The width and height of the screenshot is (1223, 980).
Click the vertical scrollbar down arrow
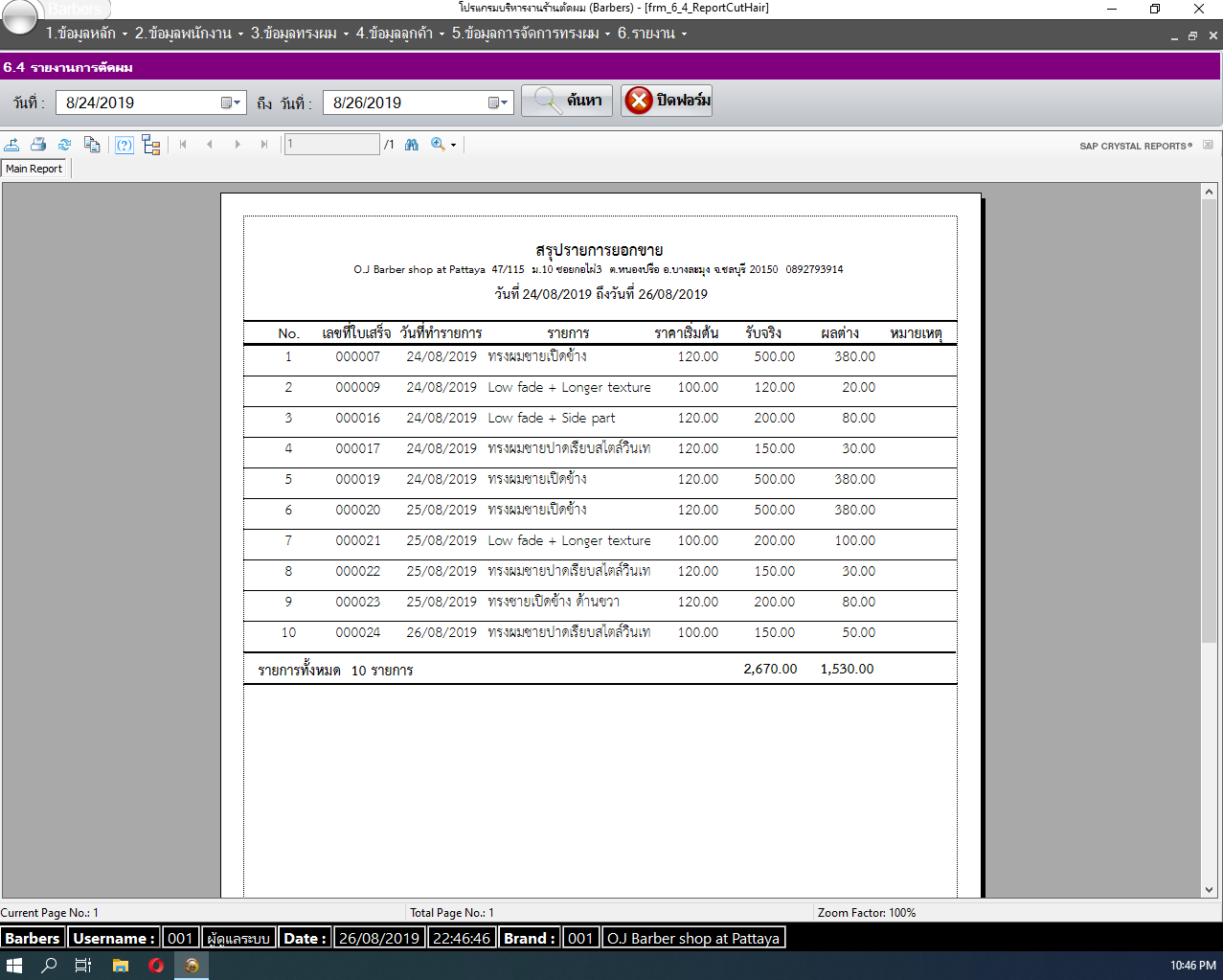pos(1209,890)
